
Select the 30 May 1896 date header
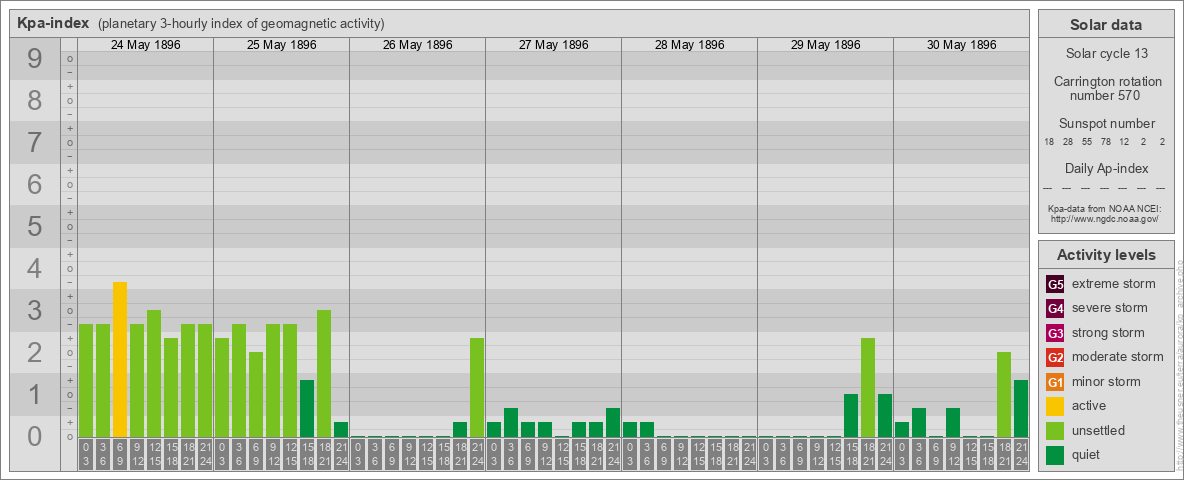pos(961,45)
